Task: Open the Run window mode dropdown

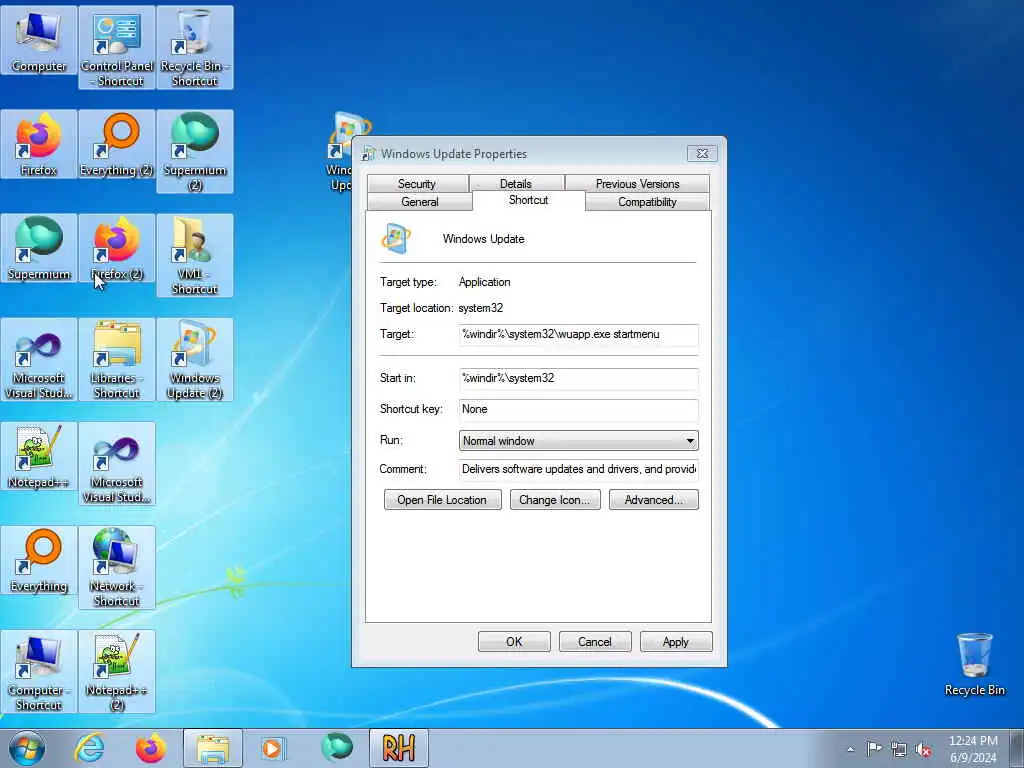Action: coord(579,440)
